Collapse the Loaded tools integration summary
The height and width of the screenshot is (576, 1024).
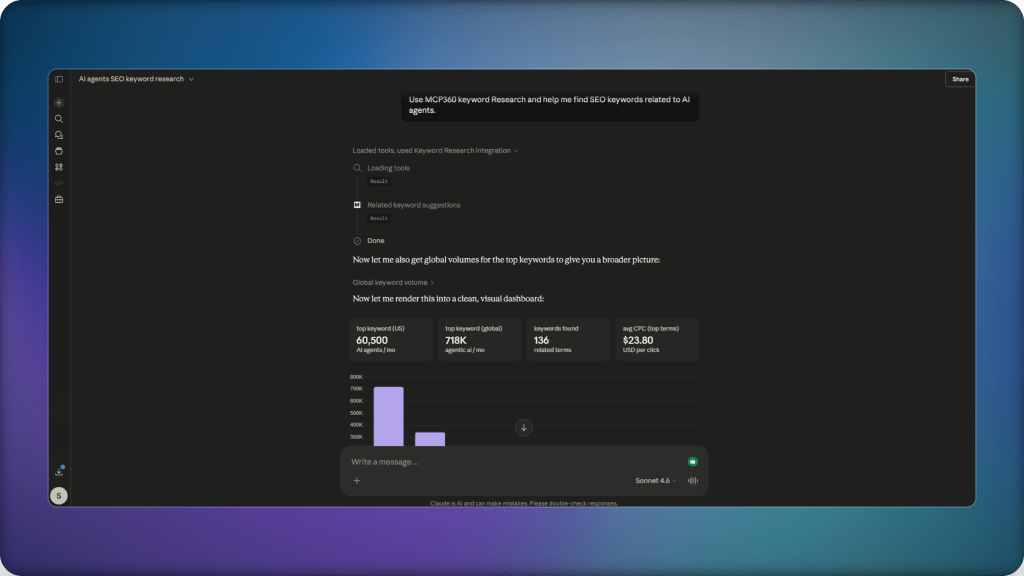(435, 151)
